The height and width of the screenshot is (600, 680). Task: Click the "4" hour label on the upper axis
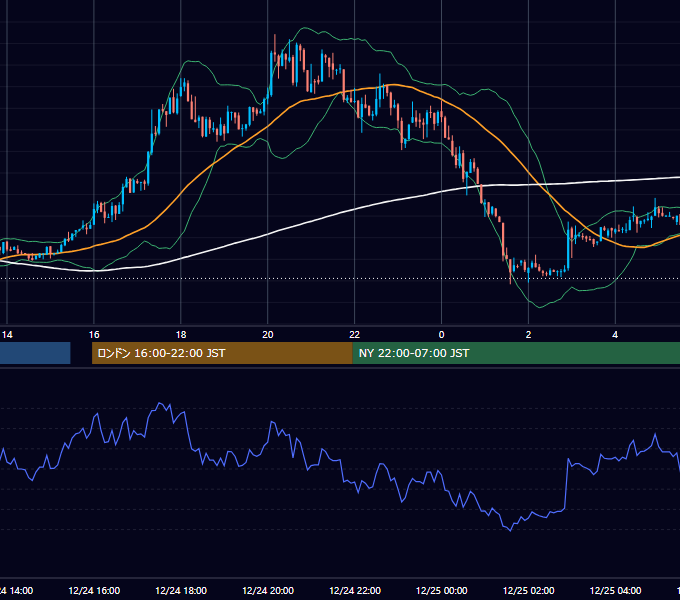[615, 335]
